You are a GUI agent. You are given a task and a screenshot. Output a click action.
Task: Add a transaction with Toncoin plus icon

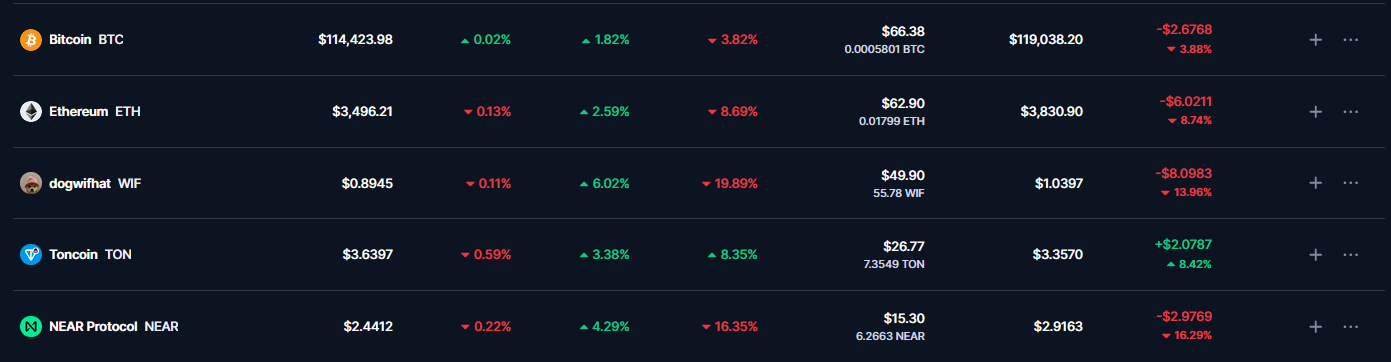pyautogui.click(x=1316, y=255)
